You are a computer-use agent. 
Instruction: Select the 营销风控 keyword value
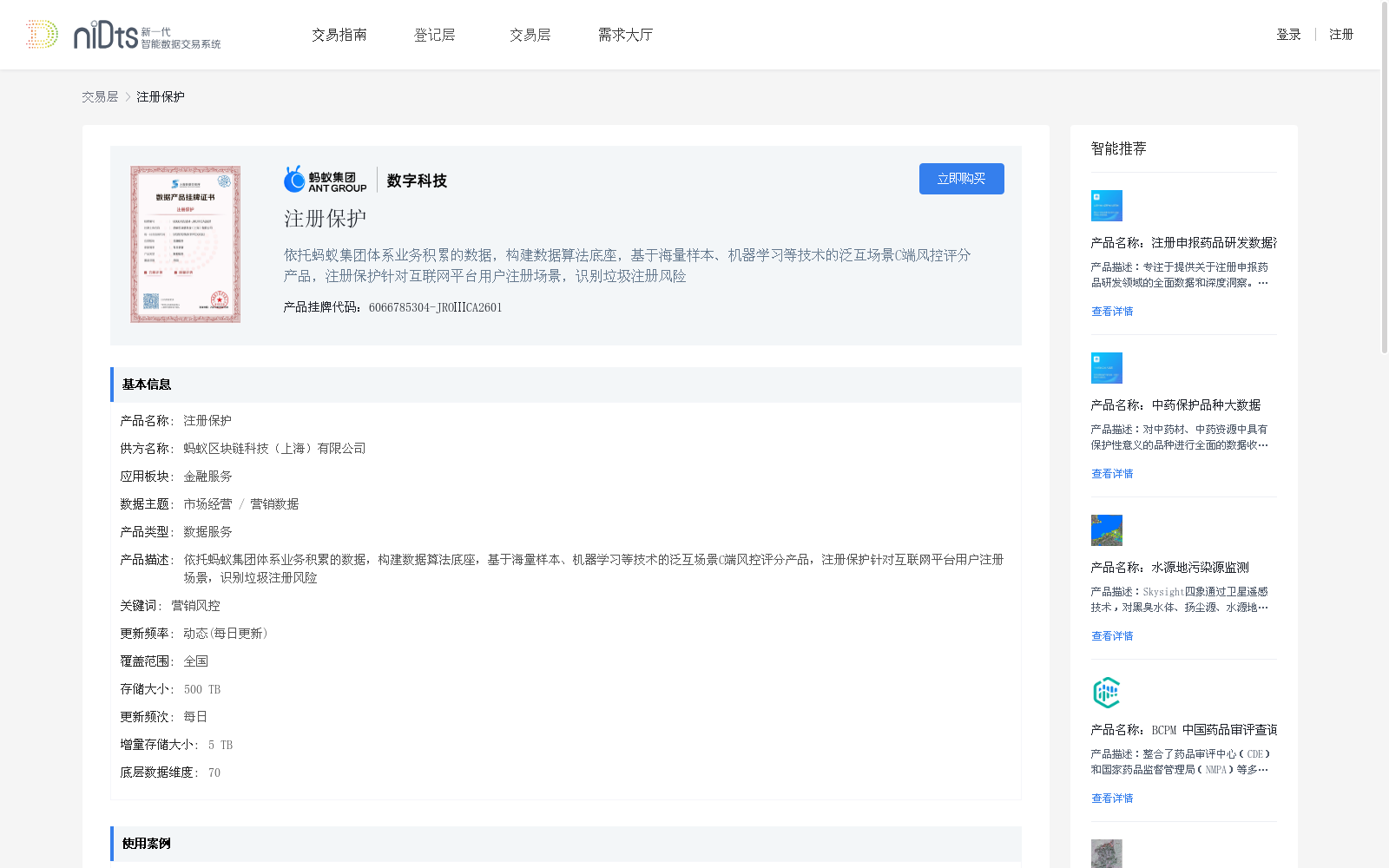(x=195, y=606)
